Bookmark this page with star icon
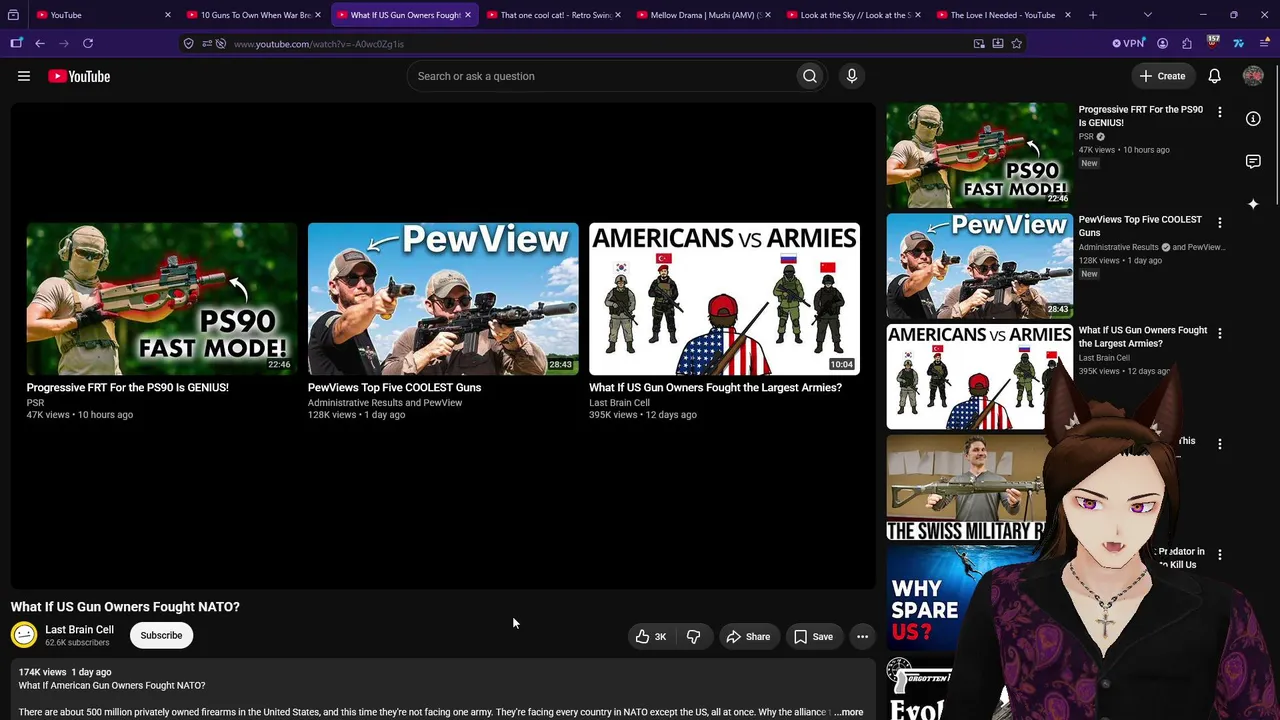The image size is (1280, 720). click(1017, 43)
